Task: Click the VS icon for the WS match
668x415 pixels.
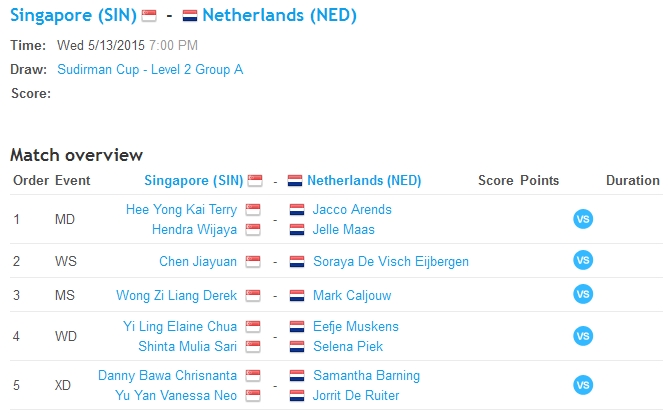Action: [x=583, y=261]
